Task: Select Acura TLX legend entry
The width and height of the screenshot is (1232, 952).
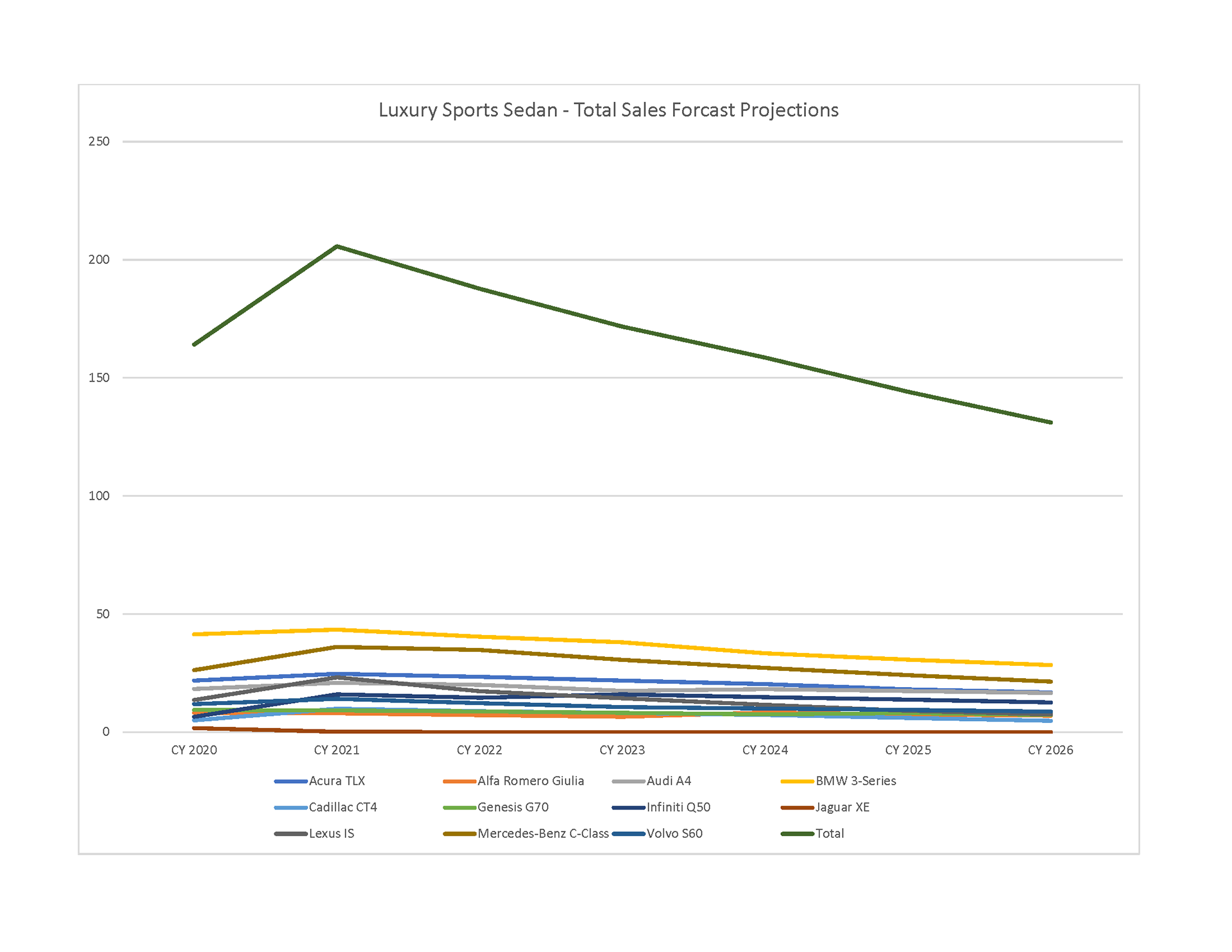Action: [336, 781]
